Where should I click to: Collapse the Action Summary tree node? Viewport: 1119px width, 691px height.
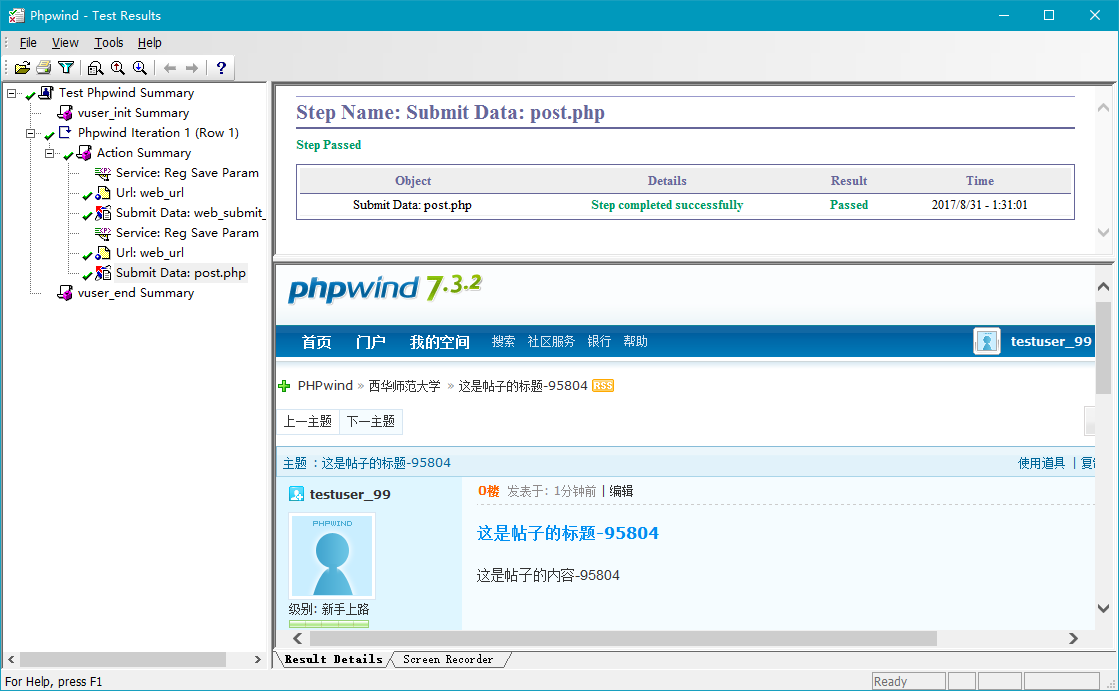49,153
